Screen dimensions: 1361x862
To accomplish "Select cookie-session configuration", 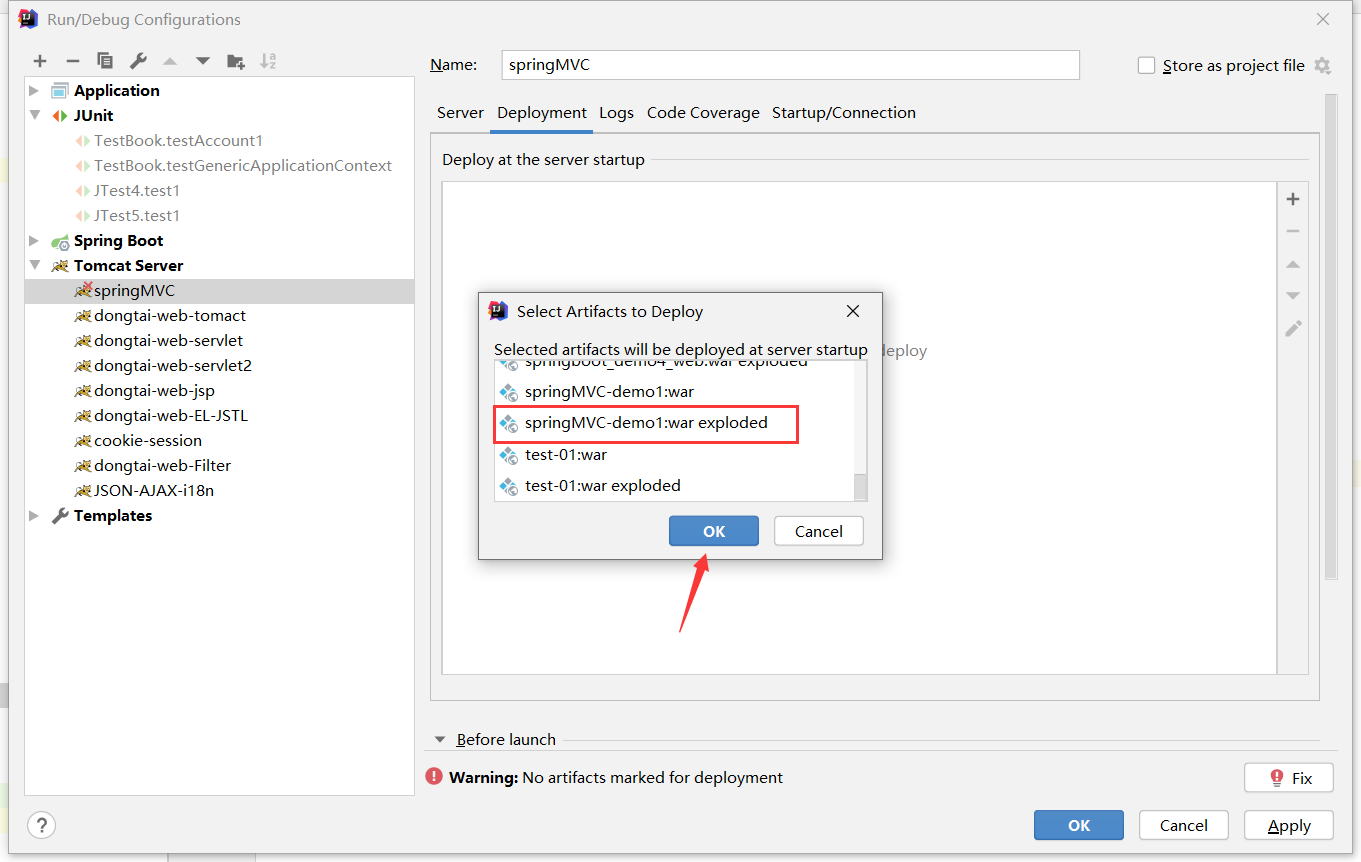I will coord(219,440).
